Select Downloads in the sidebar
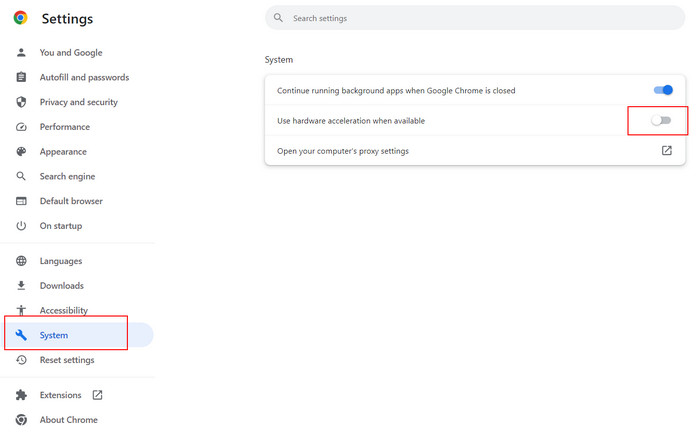 pyautogui.click(x=62, y=286)
